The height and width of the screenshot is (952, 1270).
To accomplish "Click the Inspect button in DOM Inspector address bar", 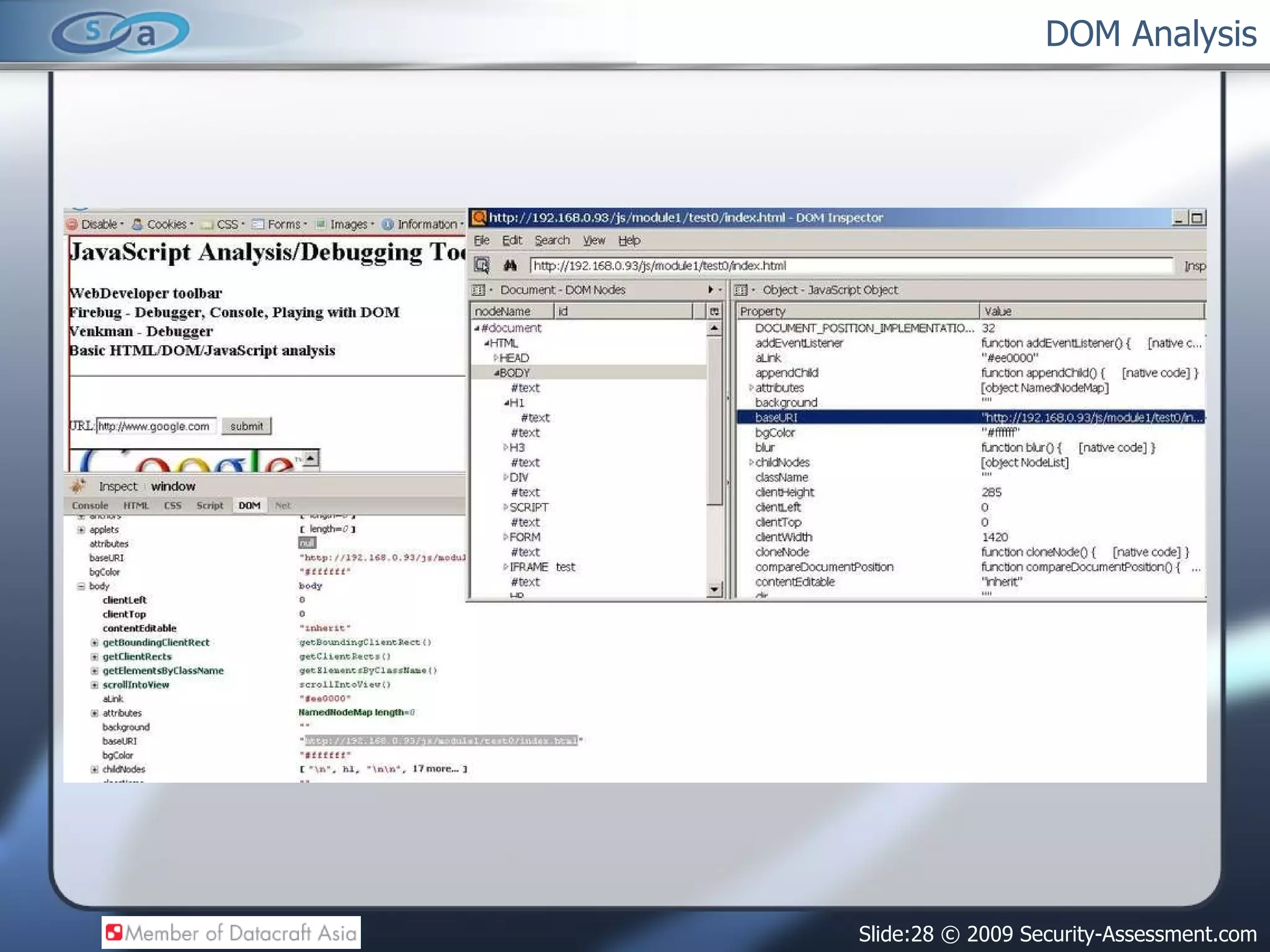I will tap(1195, 266).
